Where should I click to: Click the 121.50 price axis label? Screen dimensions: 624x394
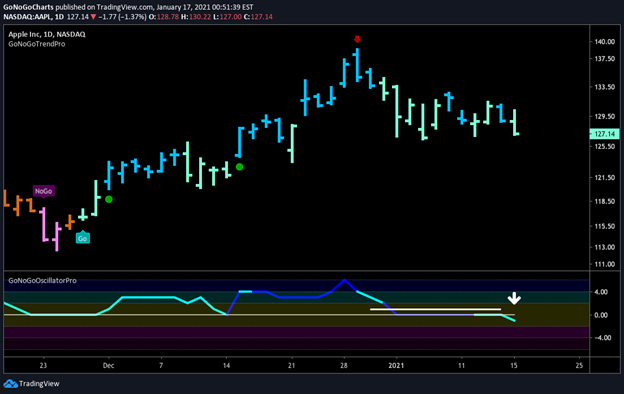(x=604, y=177)
